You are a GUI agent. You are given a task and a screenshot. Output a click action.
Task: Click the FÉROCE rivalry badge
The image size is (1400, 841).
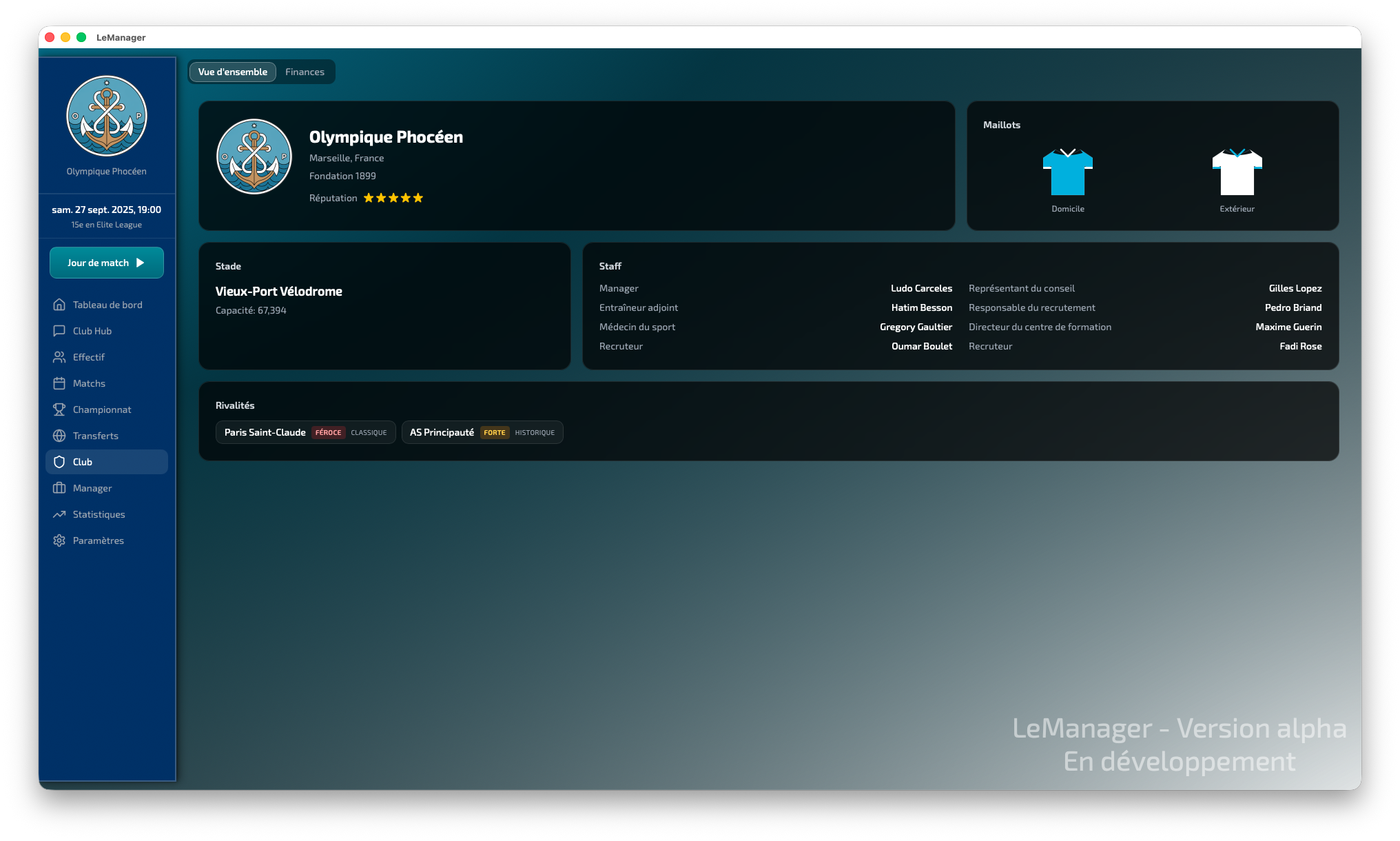329,432
